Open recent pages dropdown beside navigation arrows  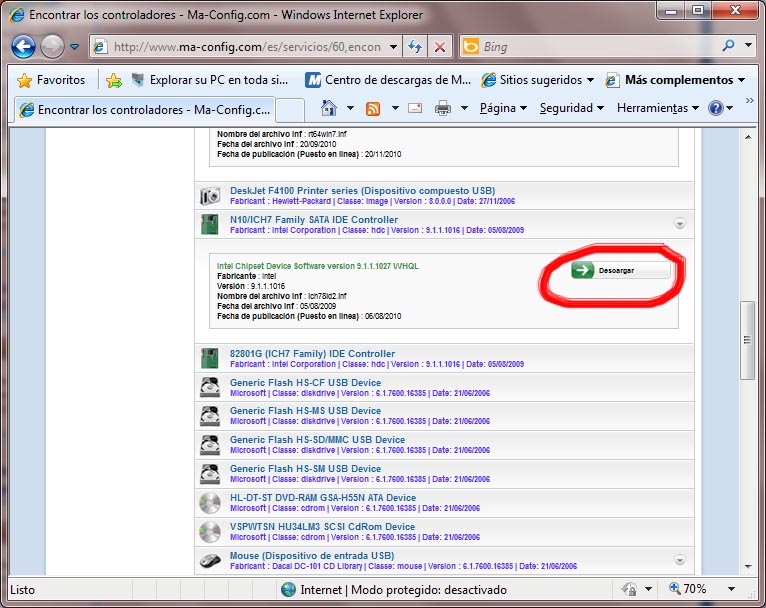pos(74,47)
